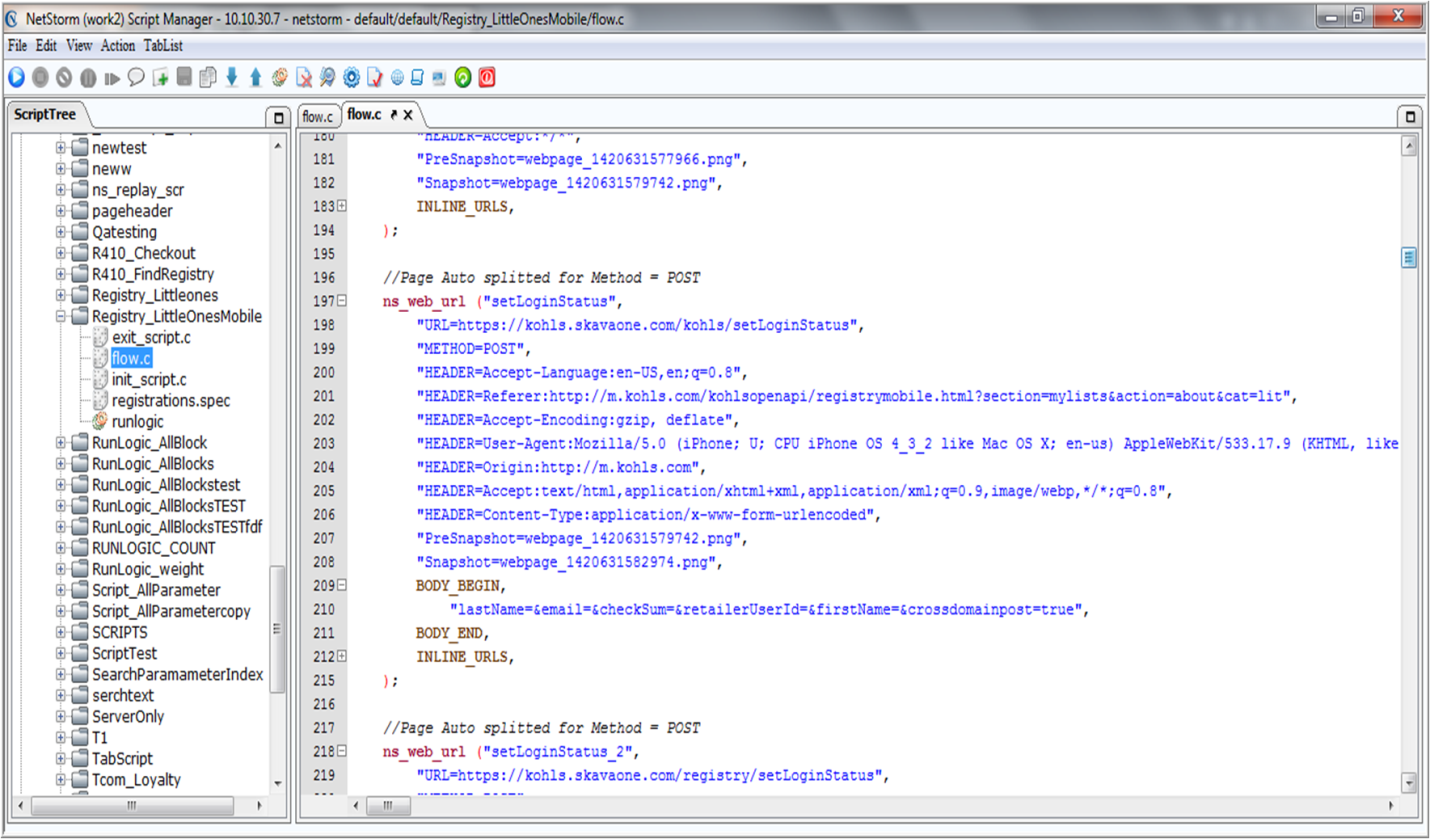Open init_script.c in the script tree
This screenshot has height=839, width=1430.
click(x=148, y=380)
